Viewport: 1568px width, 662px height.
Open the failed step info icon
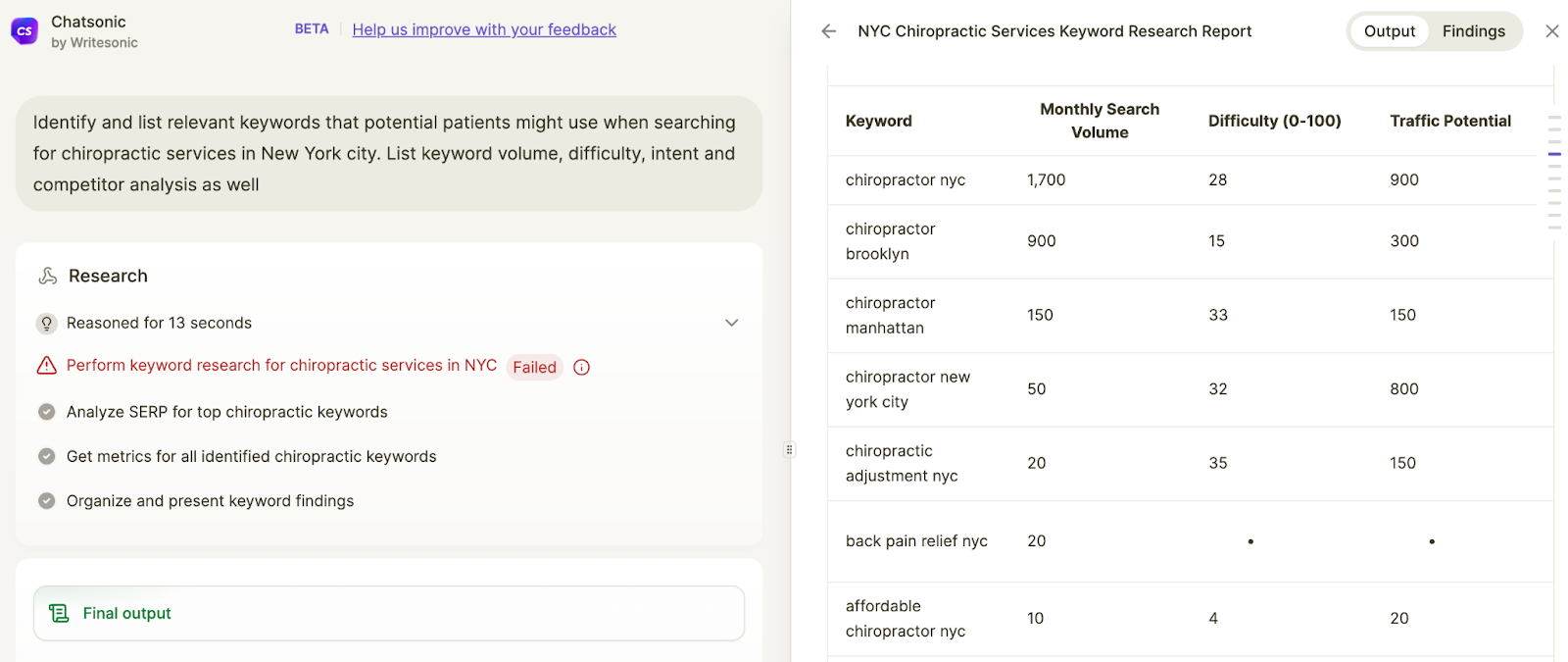click(581, 368)
